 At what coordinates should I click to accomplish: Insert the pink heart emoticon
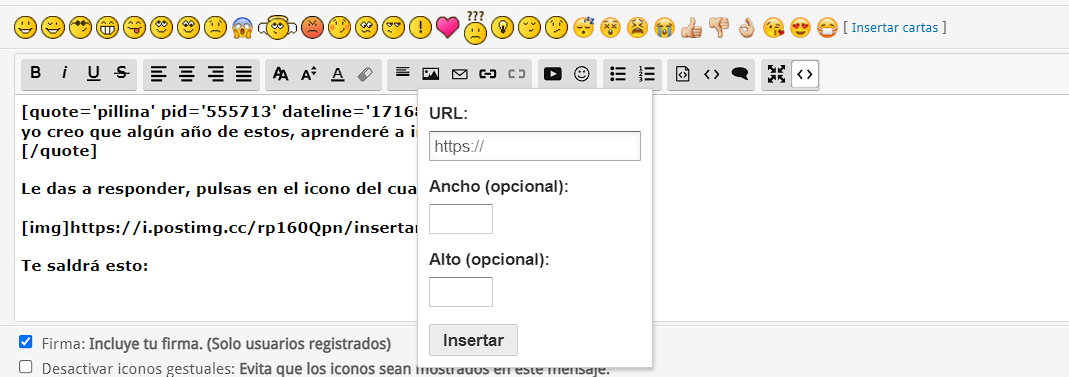point(448,28)
